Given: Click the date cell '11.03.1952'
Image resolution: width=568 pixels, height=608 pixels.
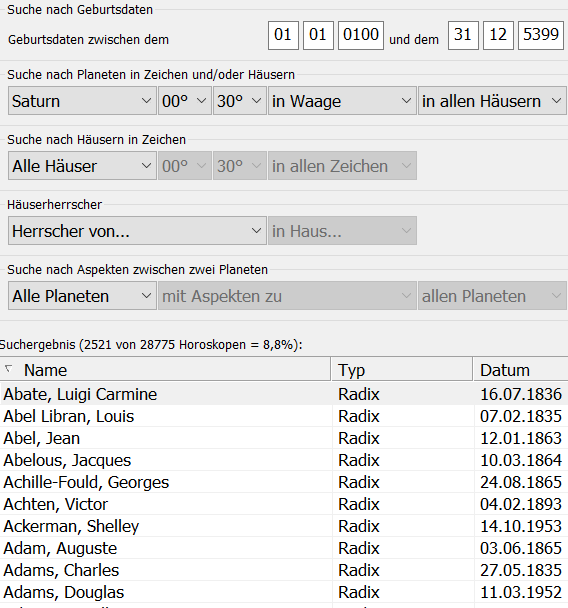Looking at the screenshot, I should coord(521,592).
